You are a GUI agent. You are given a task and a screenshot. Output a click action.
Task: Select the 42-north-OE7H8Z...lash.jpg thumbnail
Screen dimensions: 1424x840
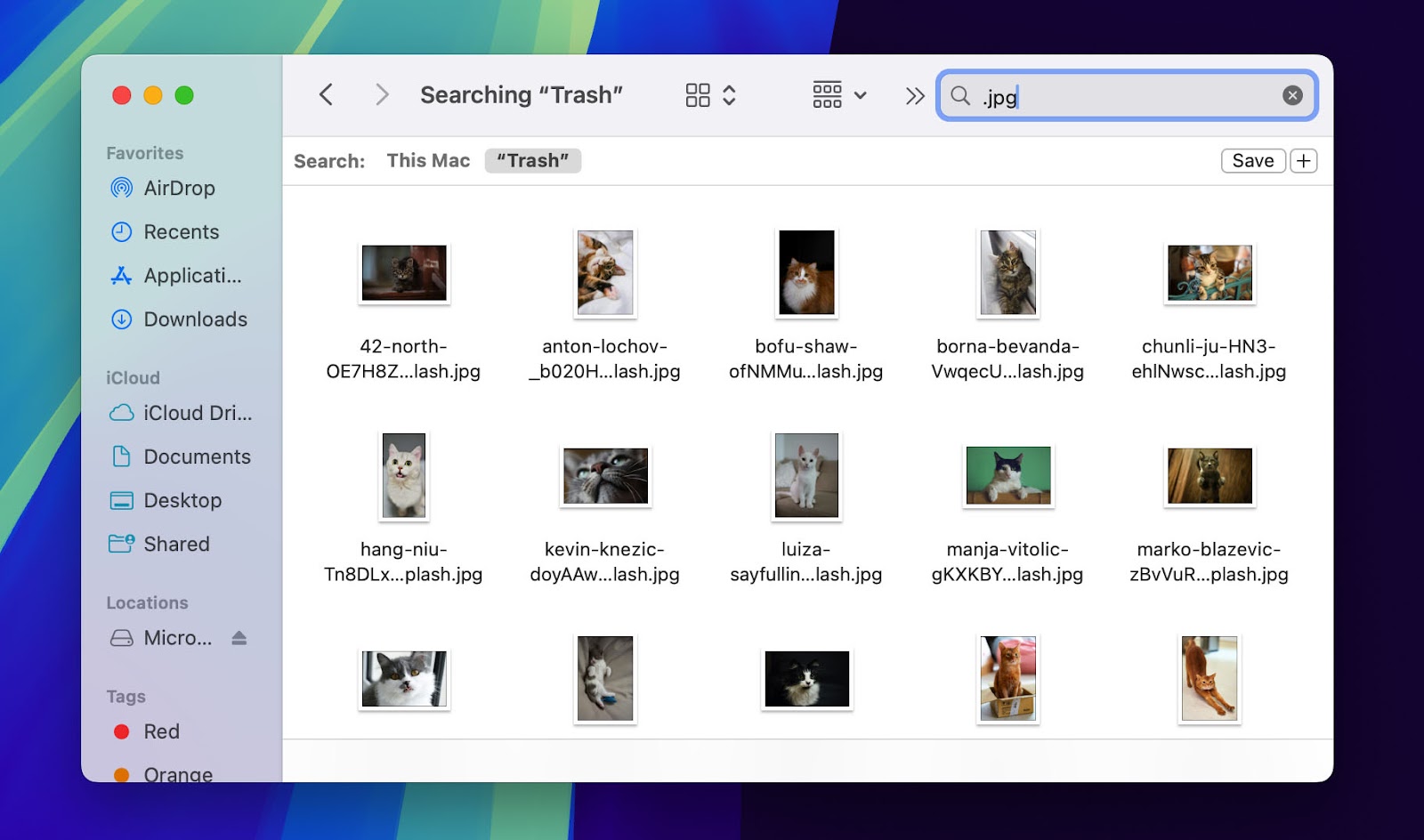tap(404, 273)
